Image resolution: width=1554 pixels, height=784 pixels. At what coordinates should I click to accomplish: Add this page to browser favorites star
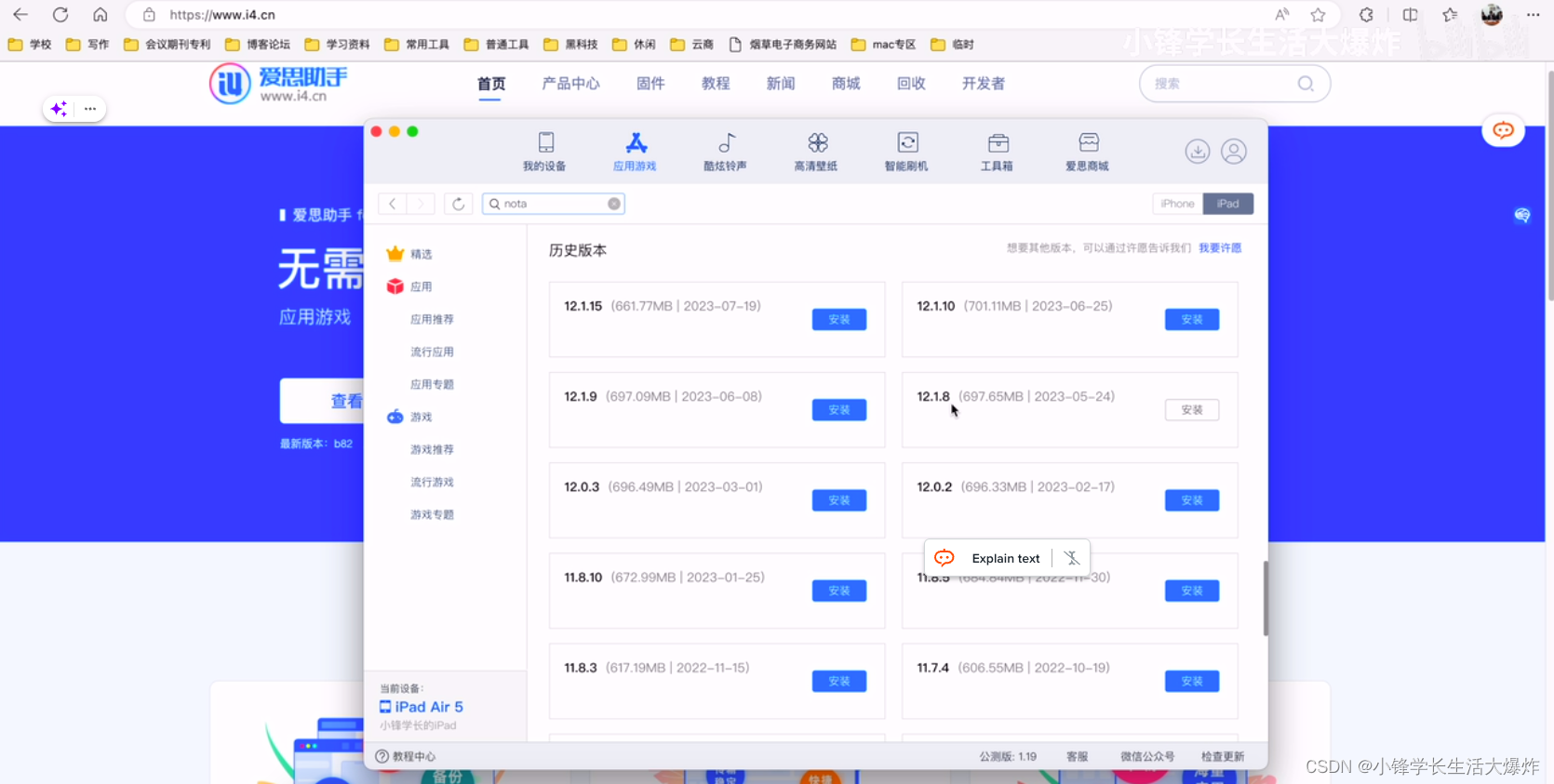click(x=1318, y=15)
